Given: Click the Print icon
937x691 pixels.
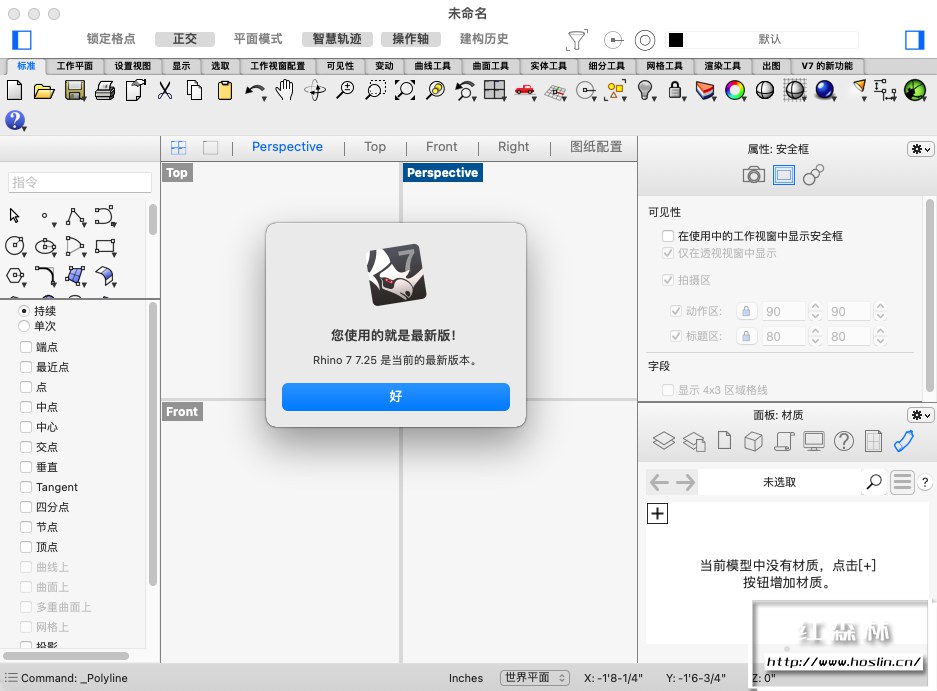Looking at the screenshot, I should point(105,91).
